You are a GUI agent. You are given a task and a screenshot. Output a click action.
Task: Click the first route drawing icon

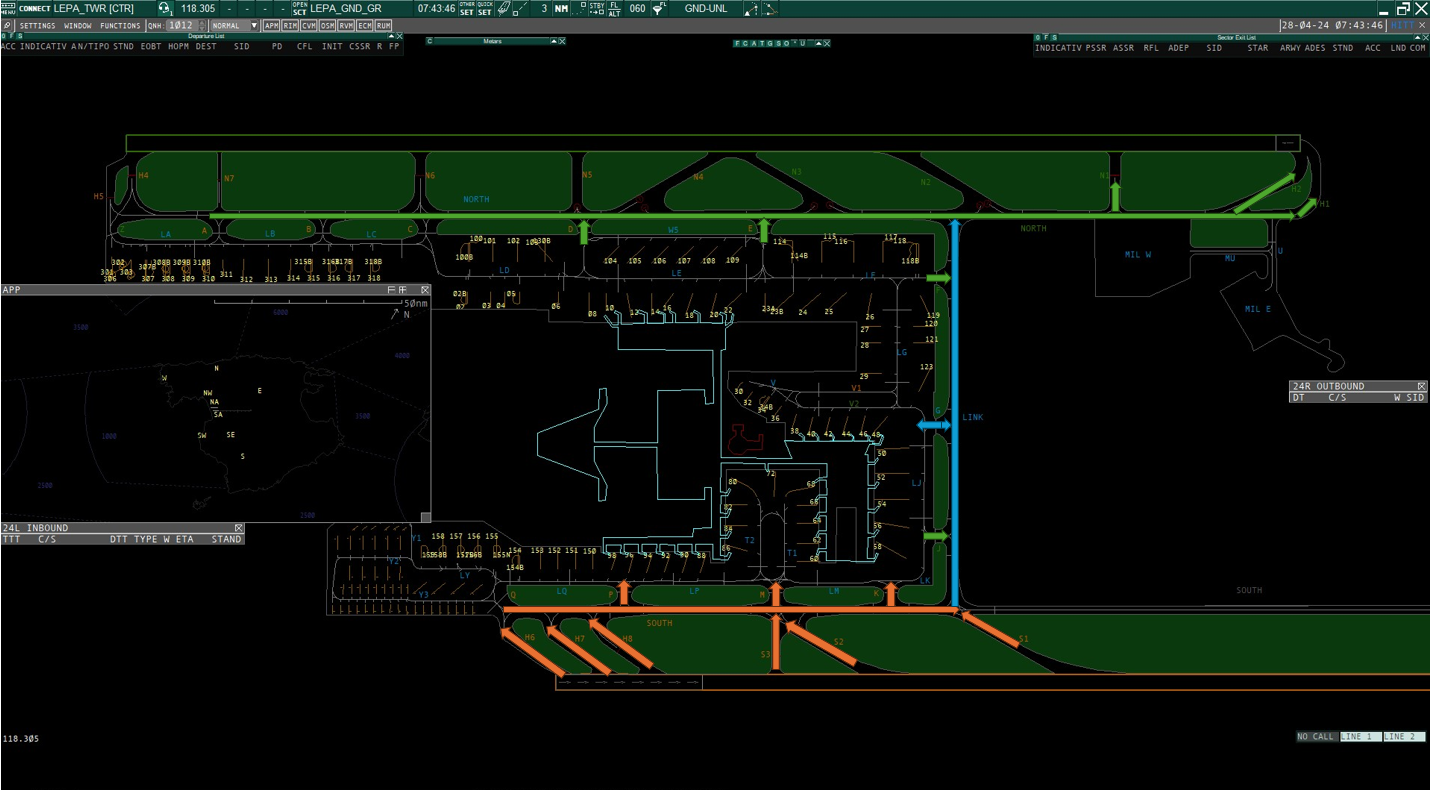point(751,8)
